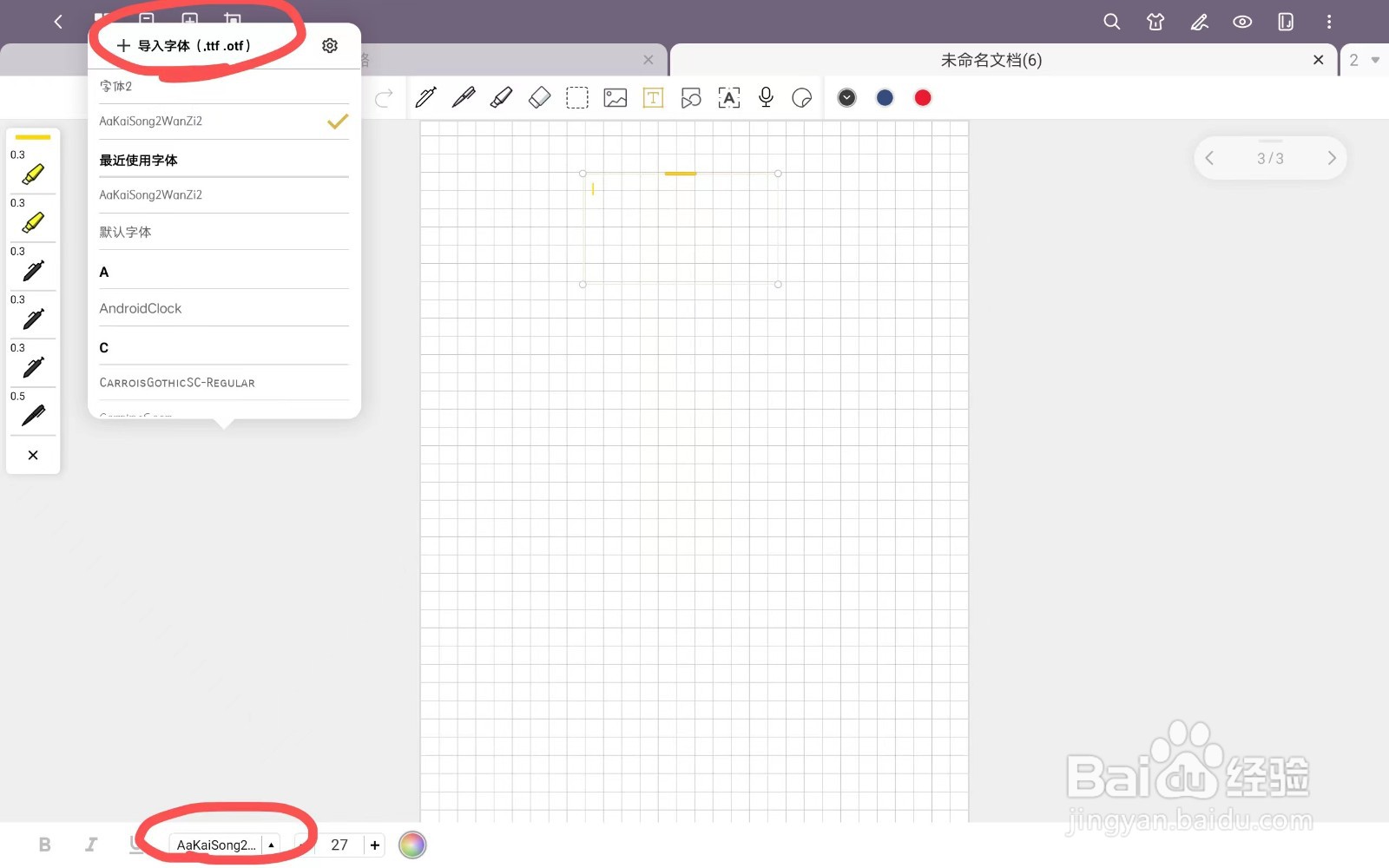This screenshot has height=868, width=1389.
Task: Close the 未命名文档(6) tab
Action: [x=1319, y=60]
